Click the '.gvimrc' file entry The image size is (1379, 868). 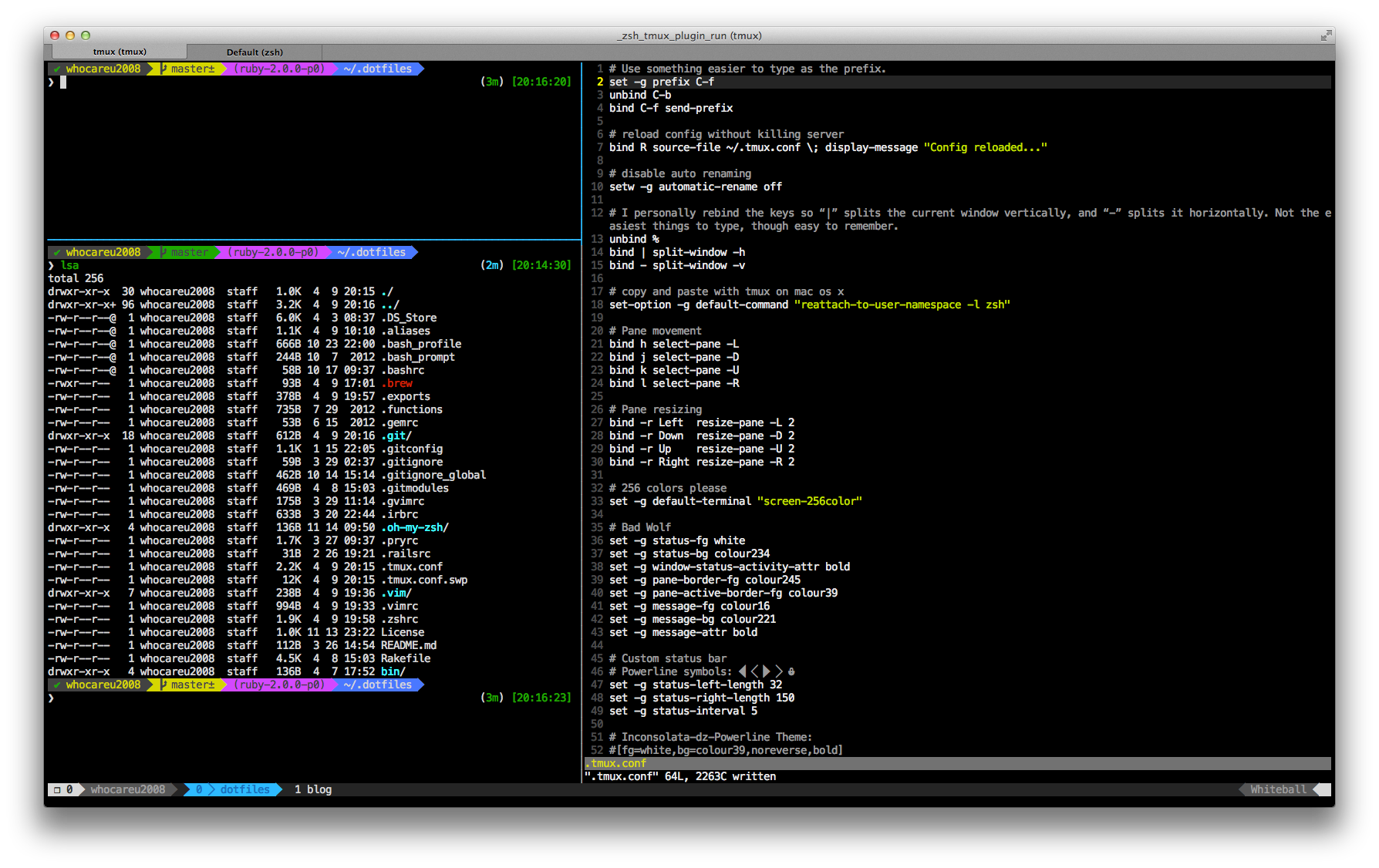(403, 501)
